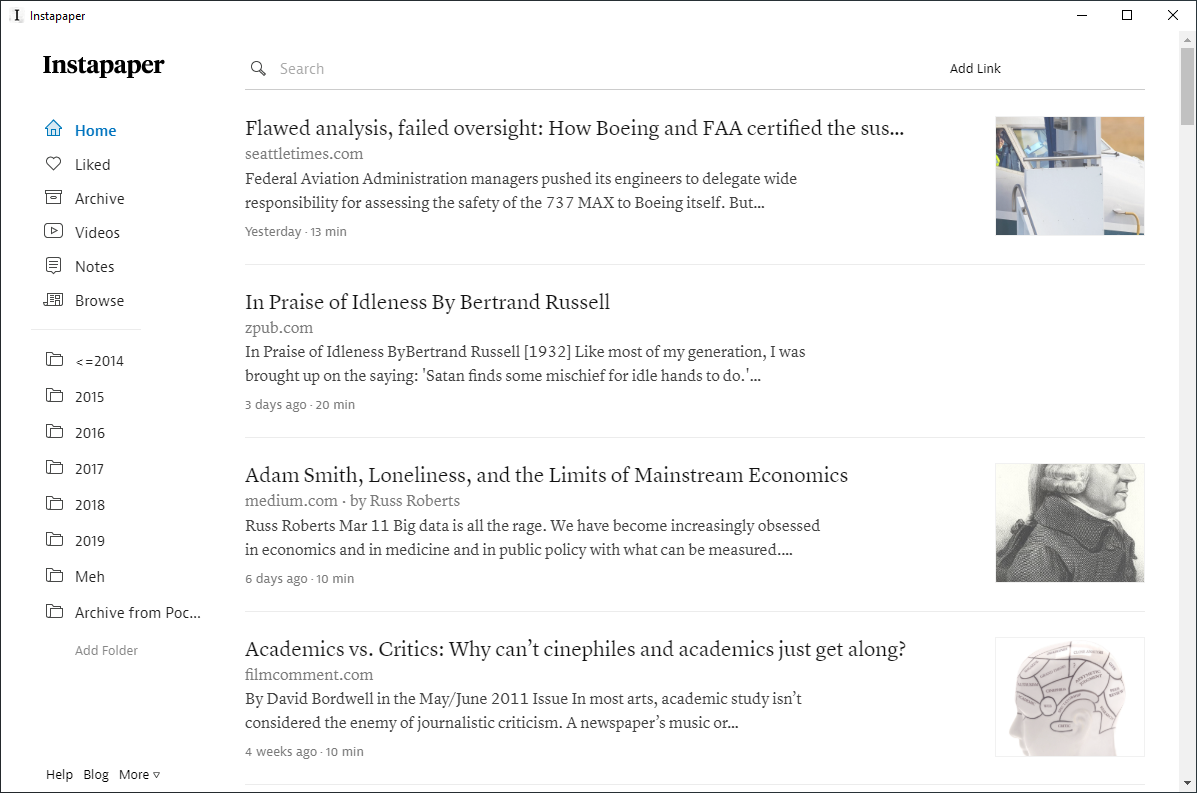Click the Meh folder icon

tap(54, 576)
